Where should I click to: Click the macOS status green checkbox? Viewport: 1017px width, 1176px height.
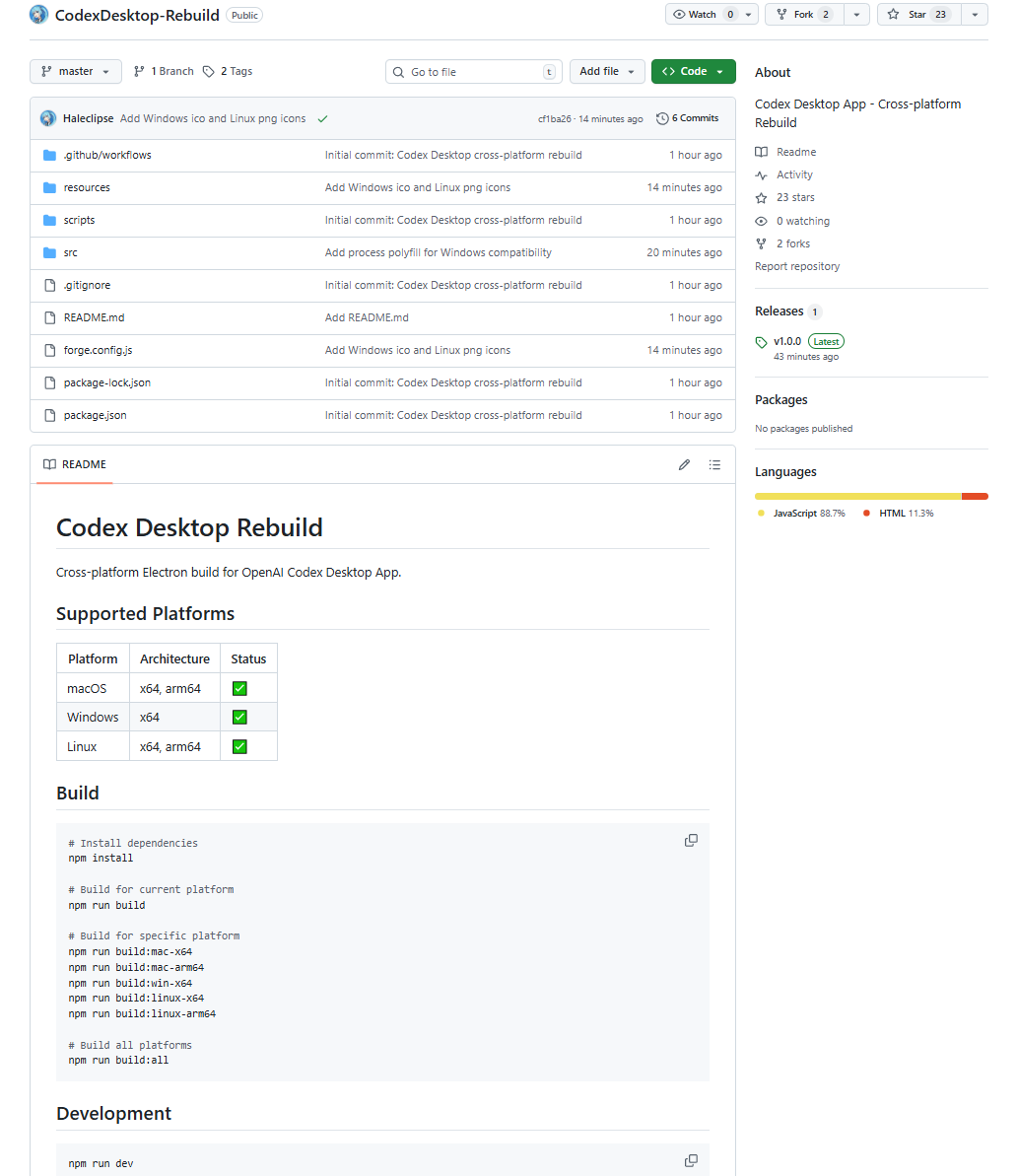click(239, 688)
